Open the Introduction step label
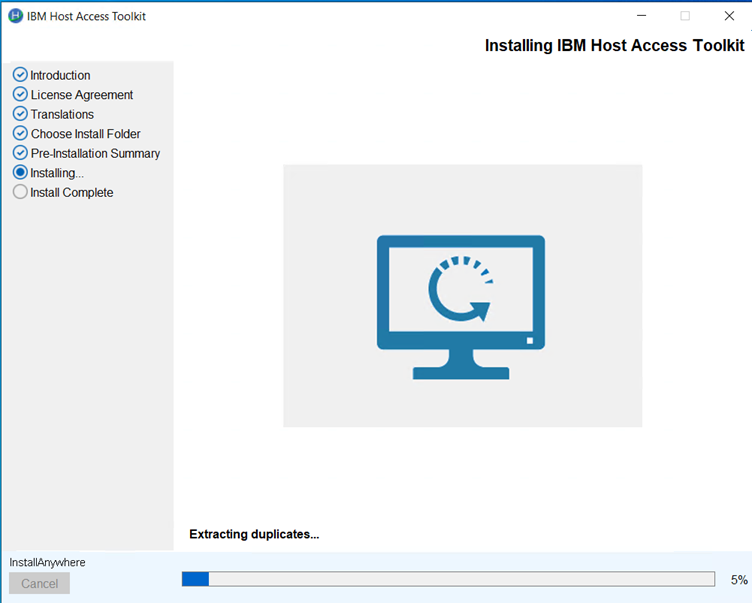Screen dimensions: 752x603 pyautogui.click(x=60, y=75)
